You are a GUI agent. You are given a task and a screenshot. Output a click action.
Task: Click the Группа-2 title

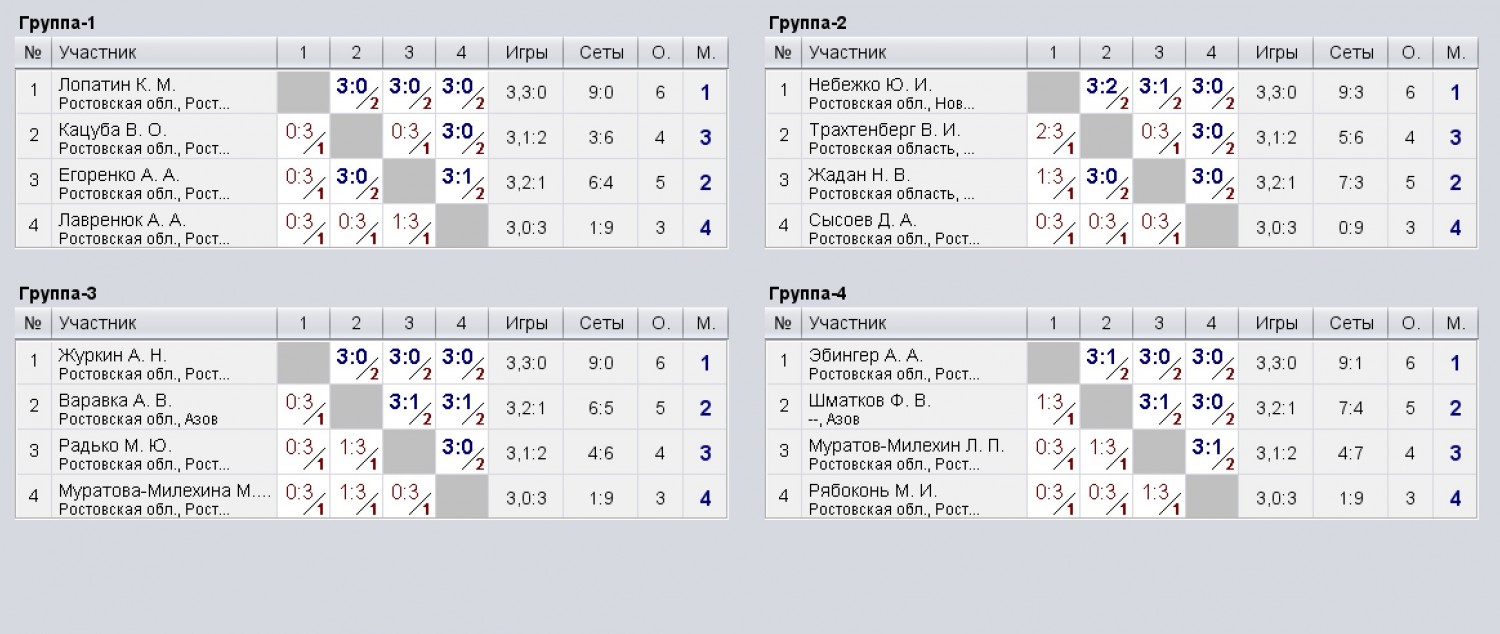pyautogui.click(x=808, y=23)
